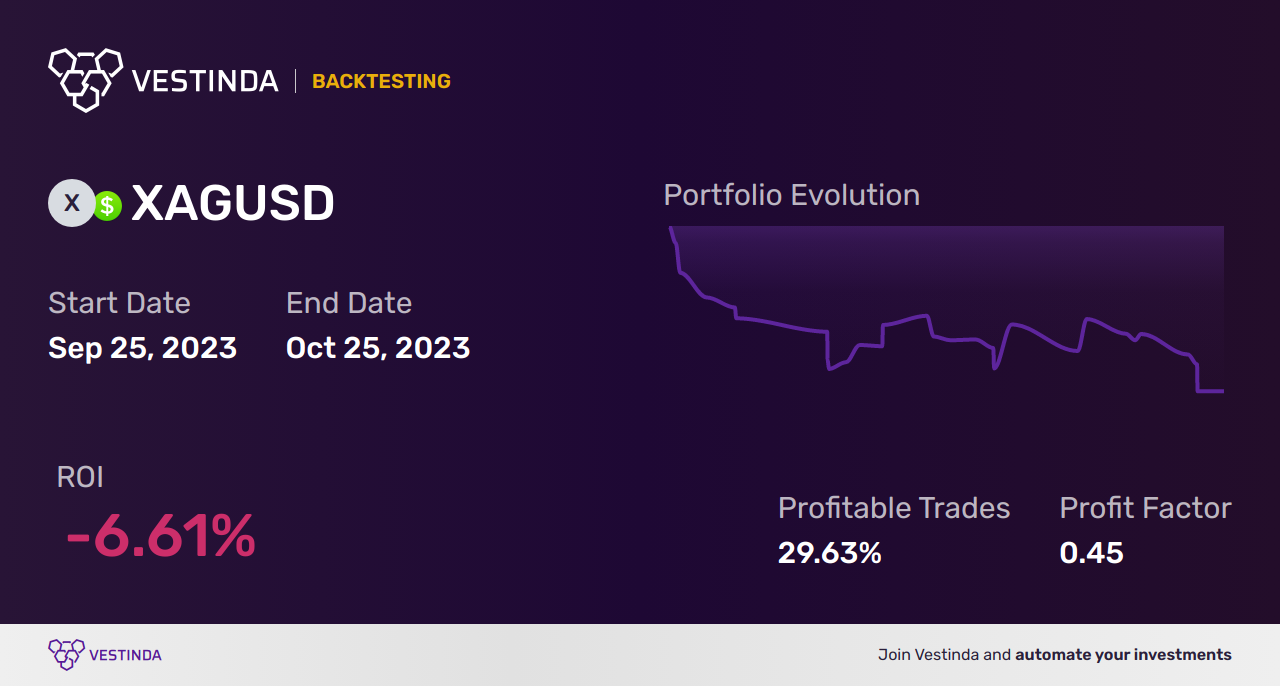The width and height of the screenshot is (1280, 686).
Task: Click the ROI label
Action: pos(80,477)
